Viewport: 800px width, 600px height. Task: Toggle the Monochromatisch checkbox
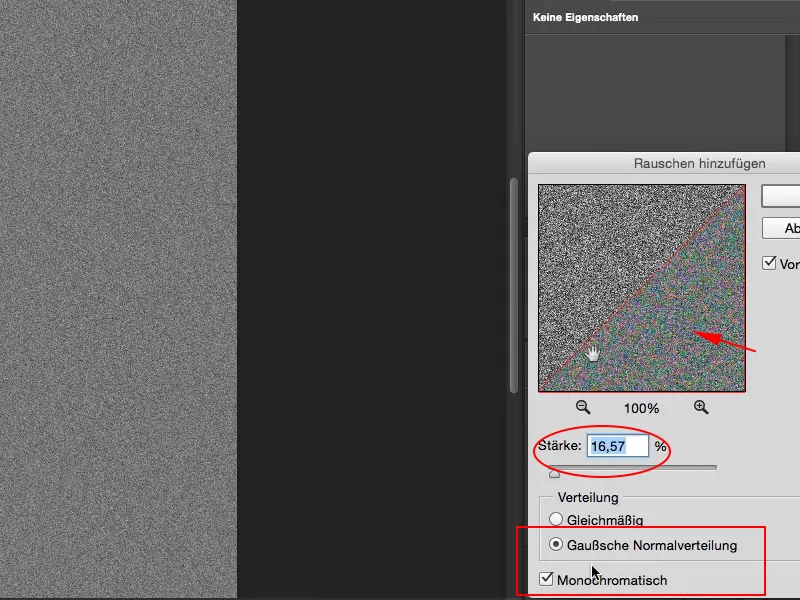point(546,579)
